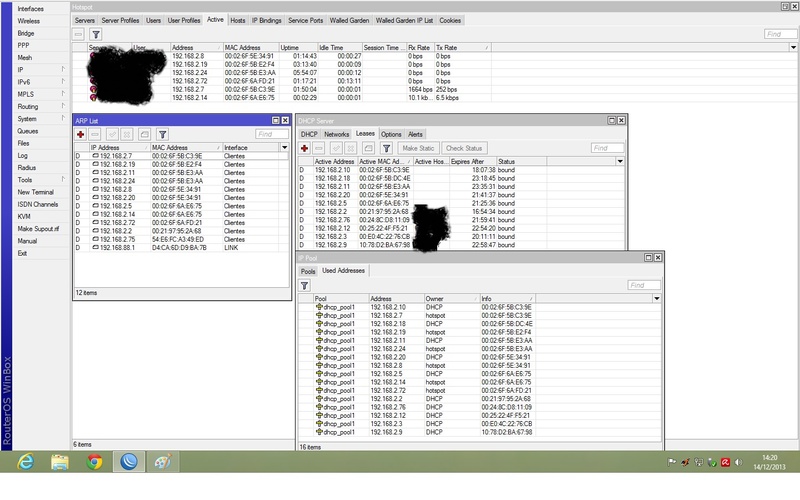Image resolution: width=800 pixels, height=500 pixels.
Task: Open Queues from the sidebar menu
Action: [28, 131]
